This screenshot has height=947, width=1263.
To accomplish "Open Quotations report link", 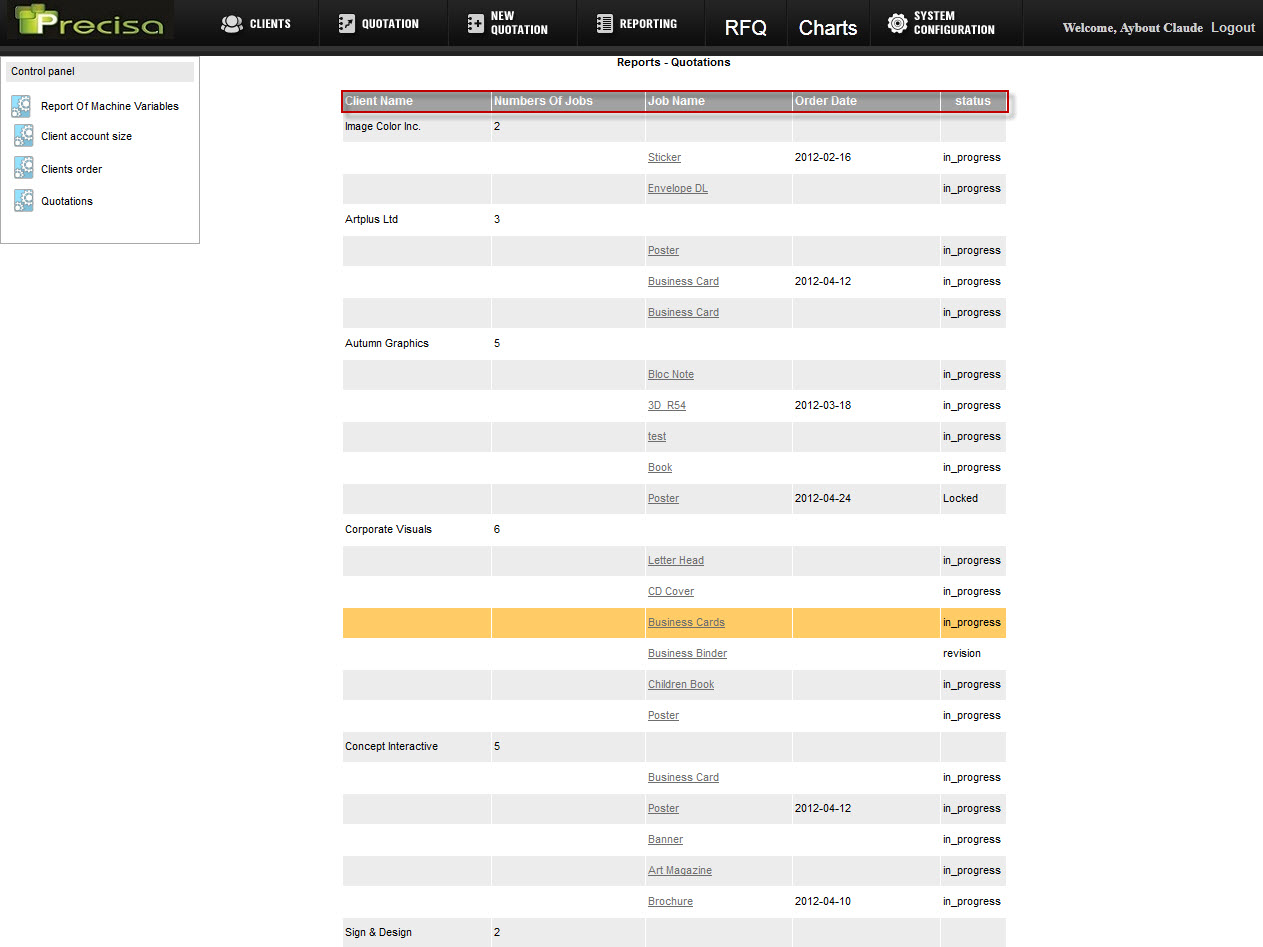I will [x=67, y=201].
